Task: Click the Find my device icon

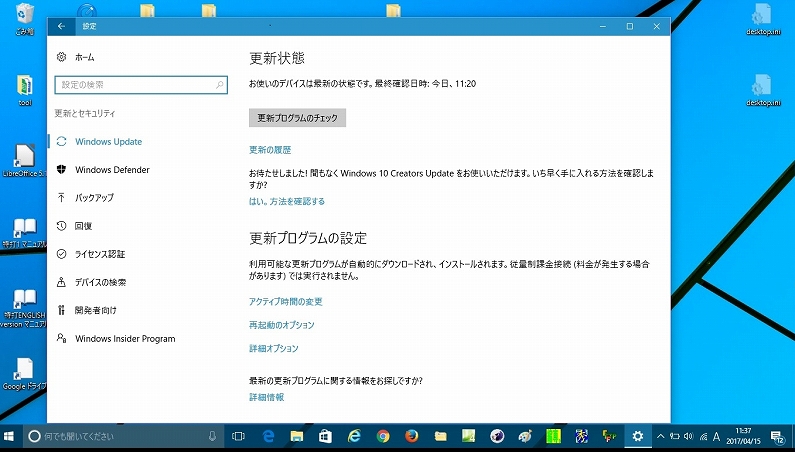Action: [61, 282]
